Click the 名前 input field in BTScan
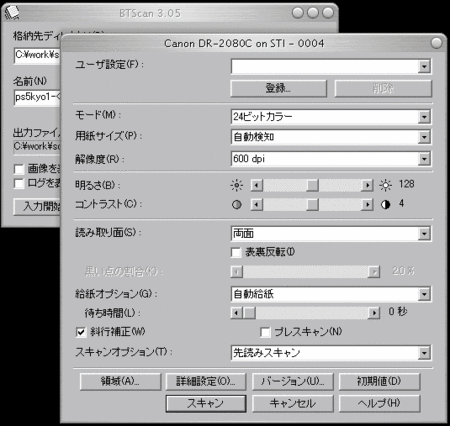450x426 pixels. pyautogui.click(x=37, y=97)
